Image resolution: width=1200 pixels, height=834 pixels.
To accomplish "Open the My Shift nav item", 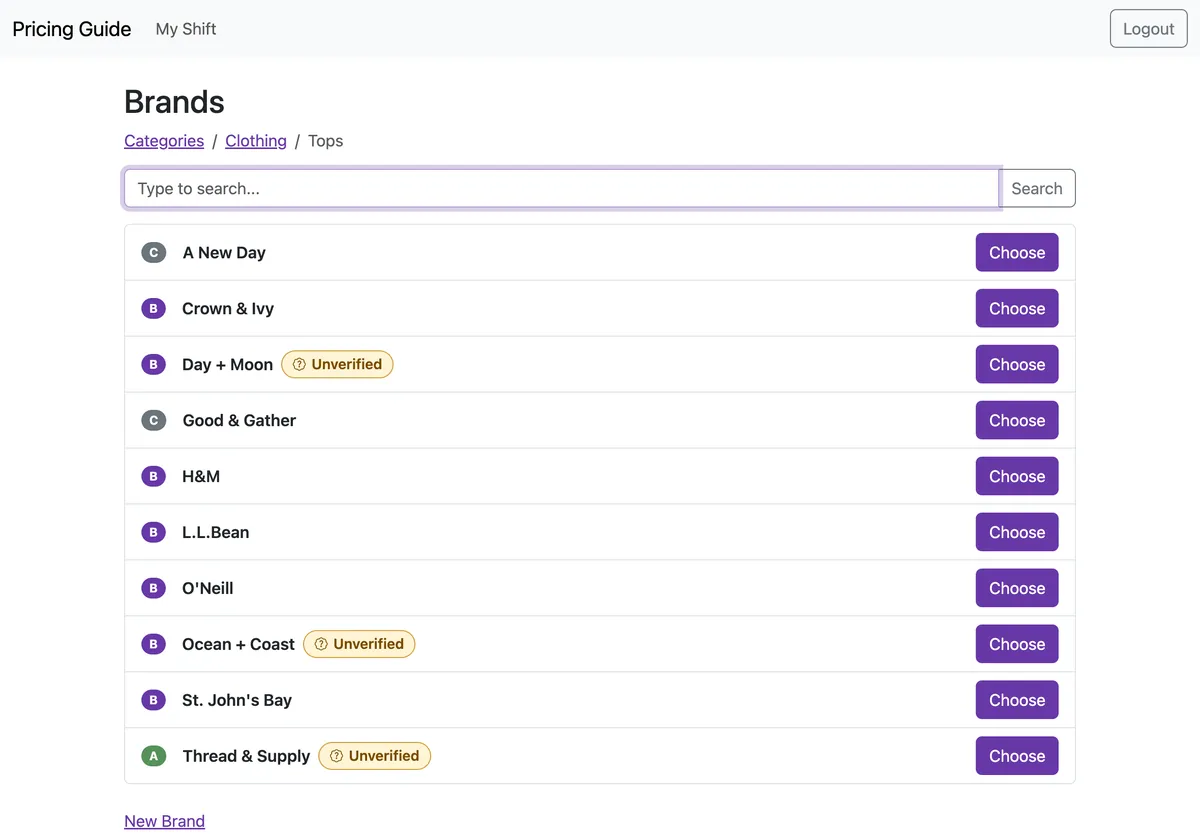I will 186,29.
